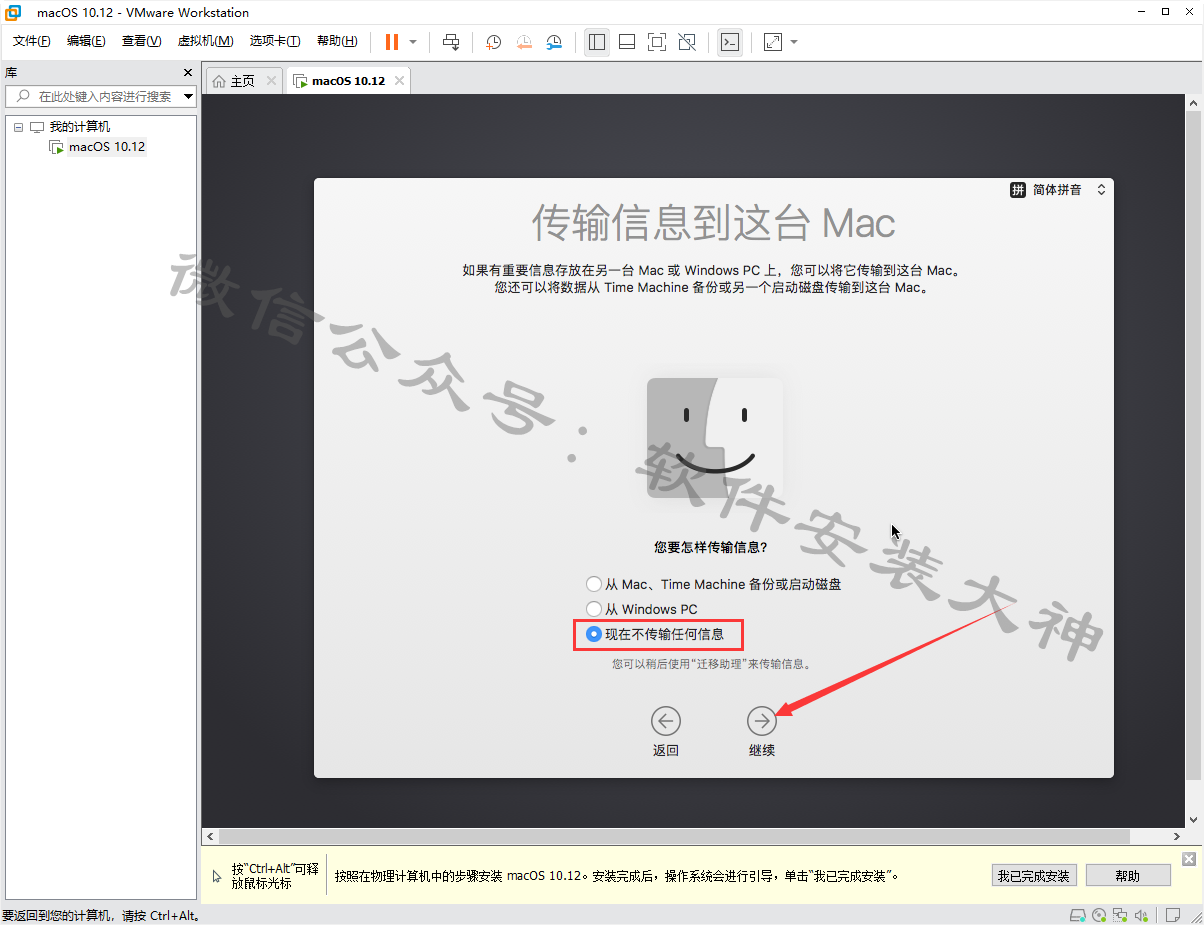
Task: Select 我的计算机 in the library tree
Action: point(80,127)
